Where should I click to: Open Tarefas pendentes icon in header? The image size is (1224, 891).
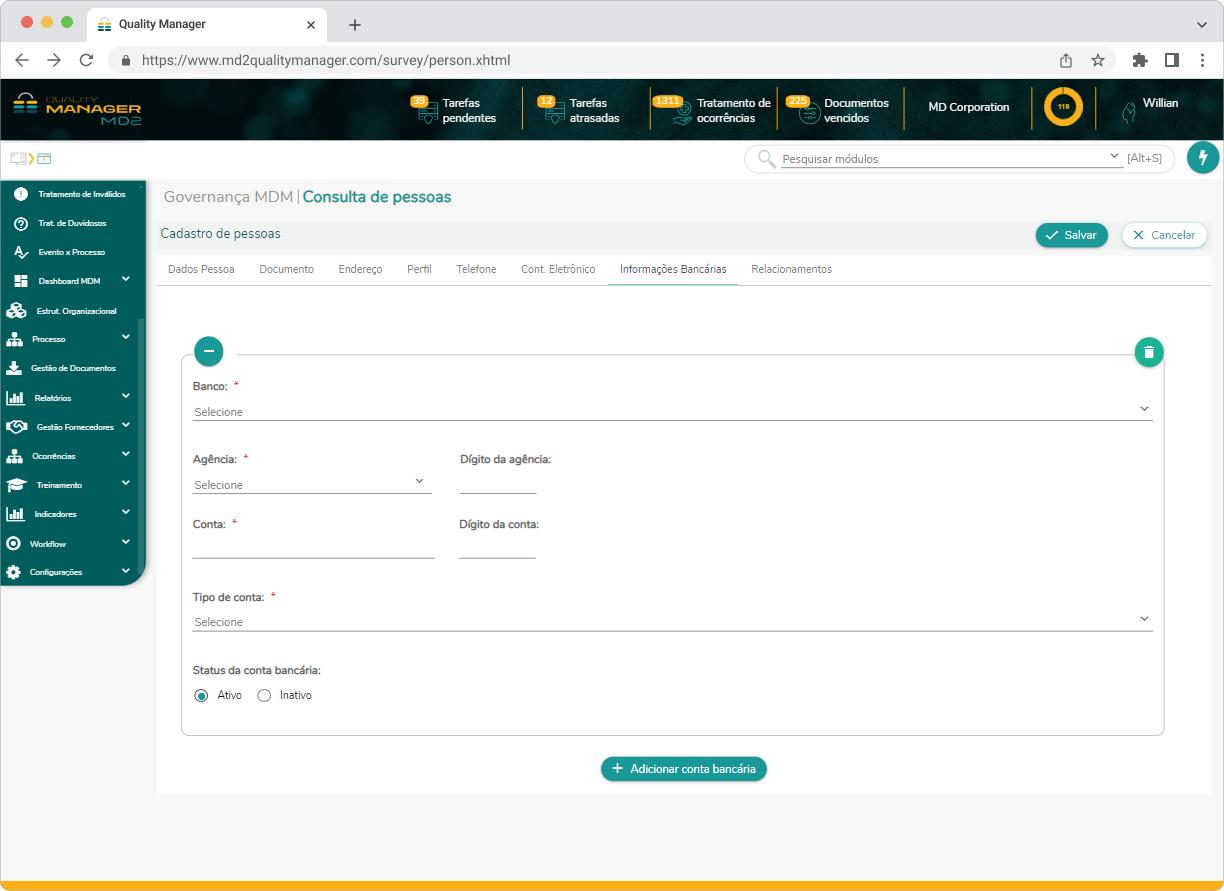coord(427,112)
